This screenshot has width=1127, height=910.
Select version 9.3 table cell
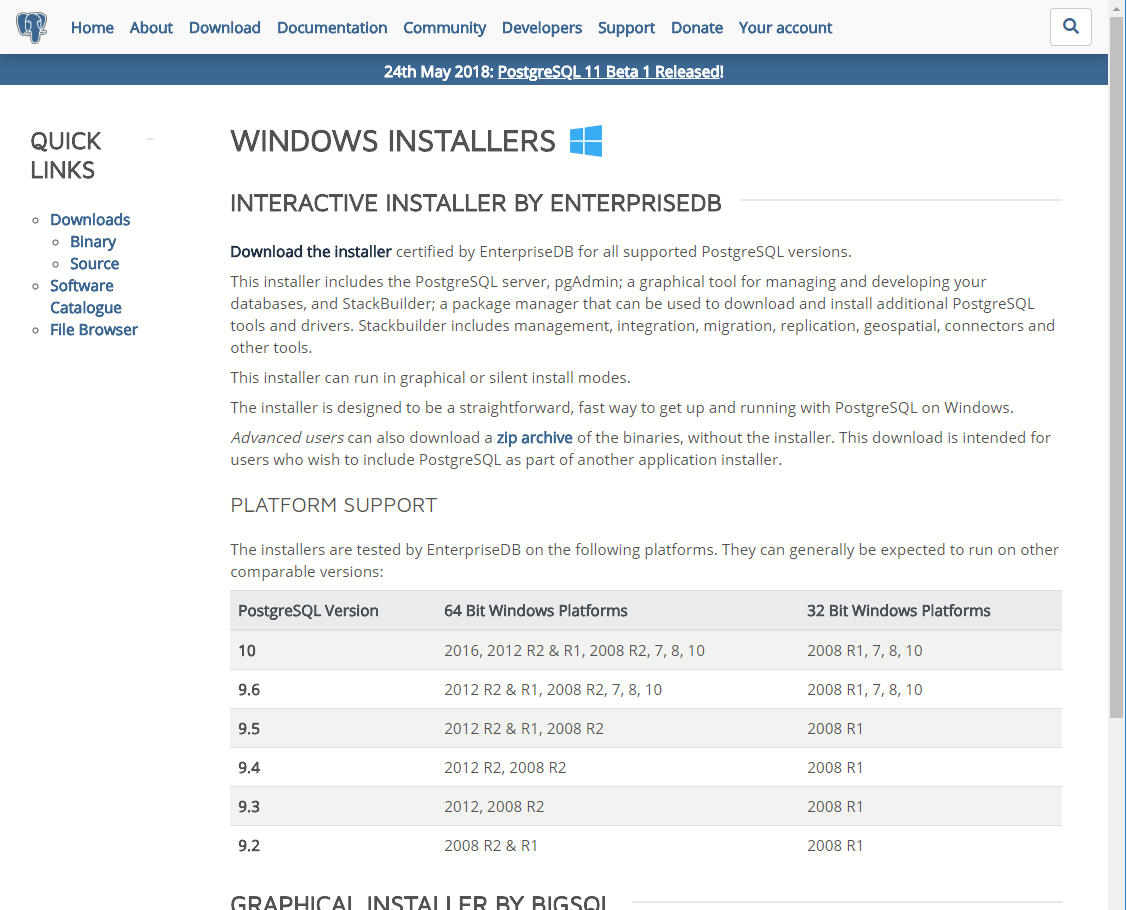(333, 806)
